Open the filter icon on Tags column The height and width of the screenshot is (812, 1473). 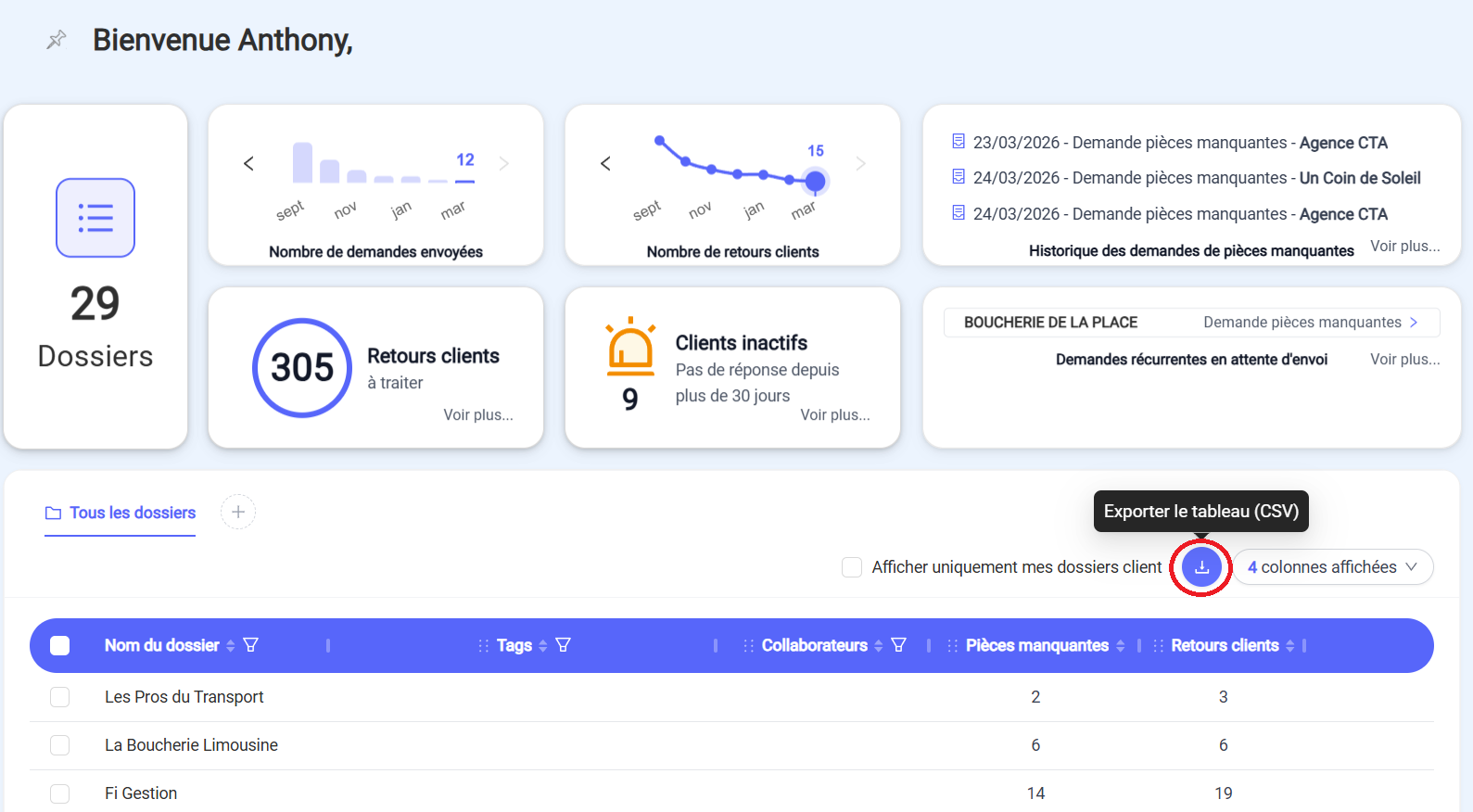563,645
